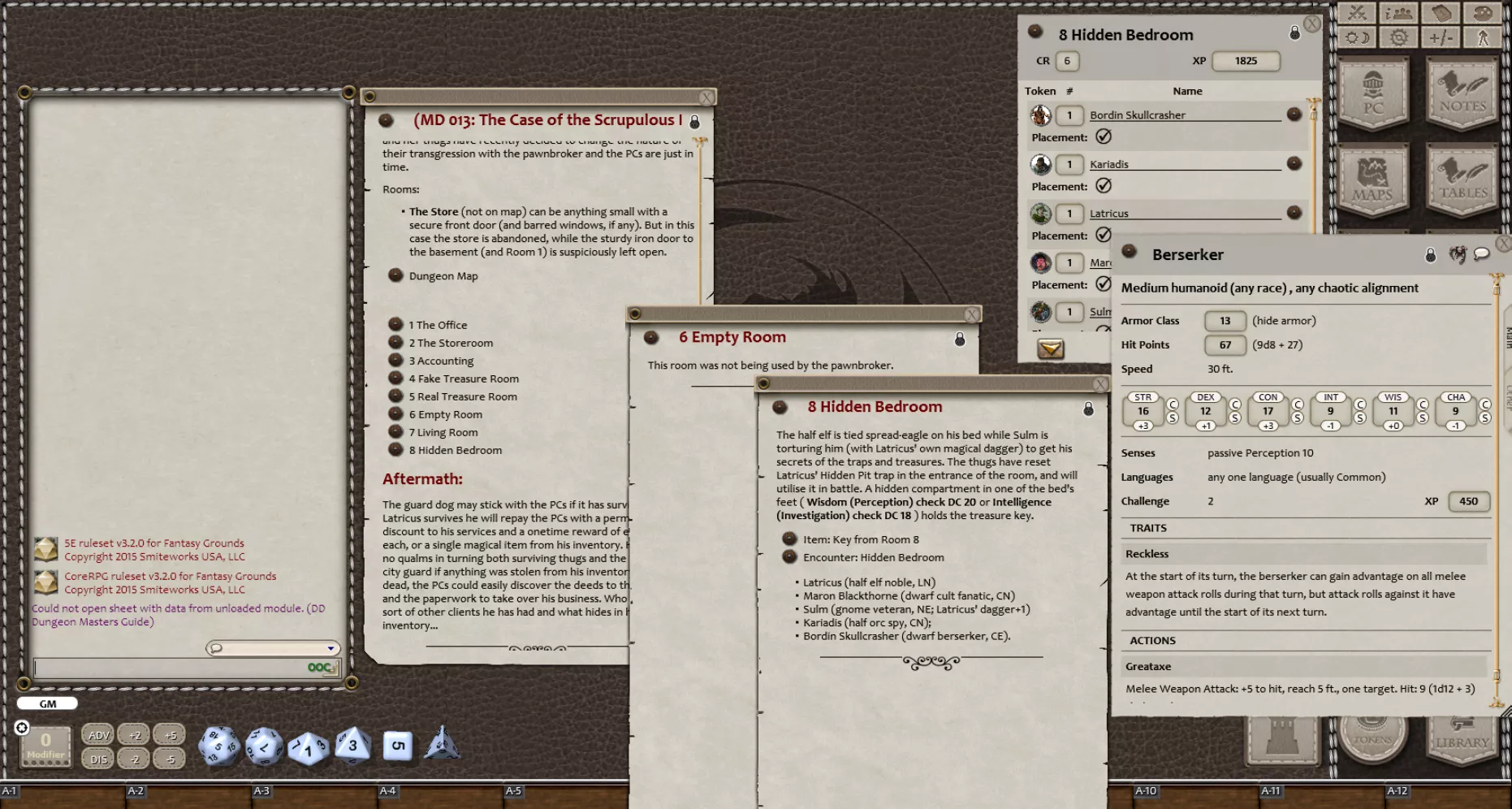Click +5 modifier button
This screenshot has width=1512, height=809.
[x=170, y=735]
